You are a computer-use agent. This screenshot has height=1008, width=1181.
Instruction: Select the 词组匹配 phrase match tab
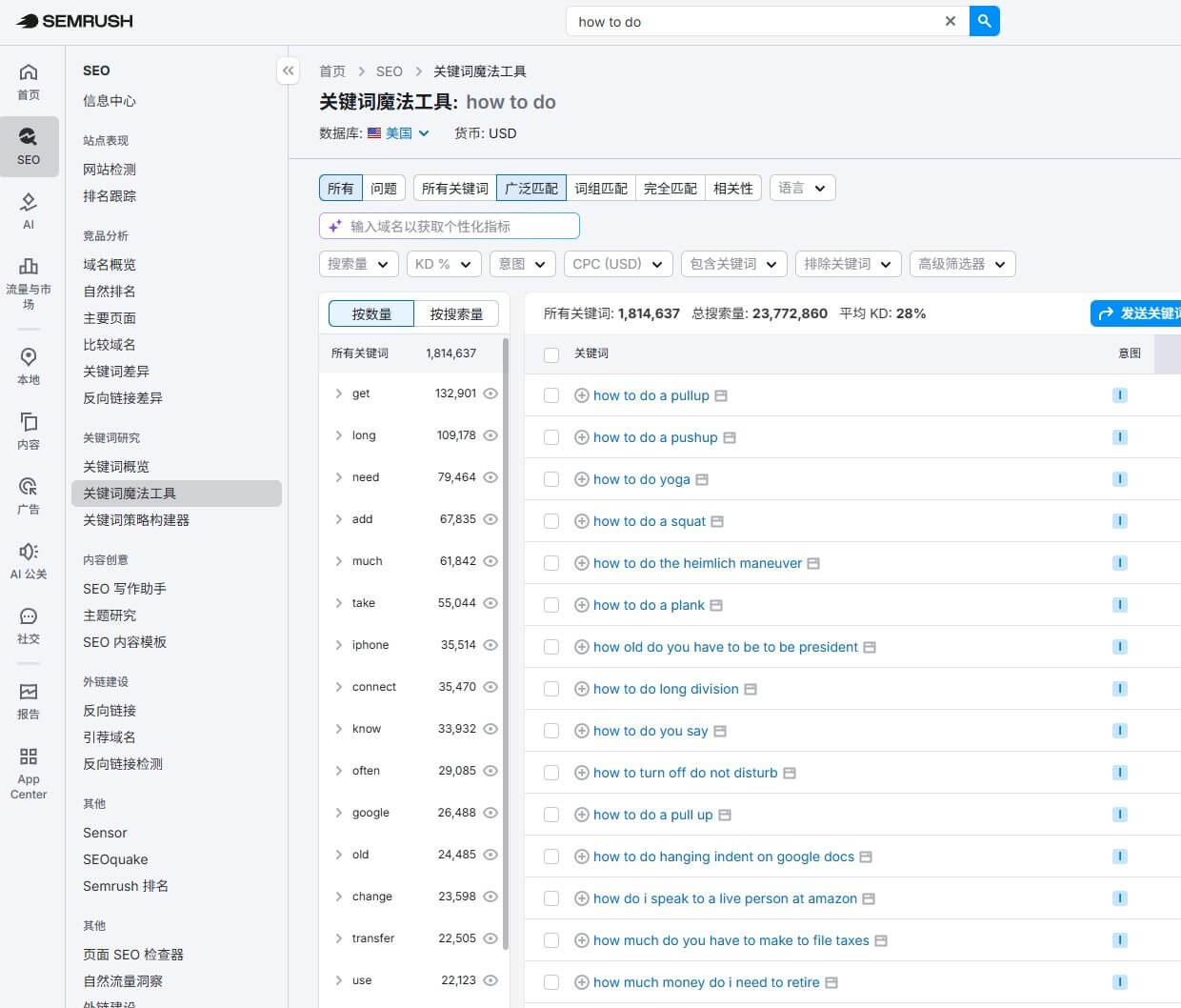coord(601,188)
